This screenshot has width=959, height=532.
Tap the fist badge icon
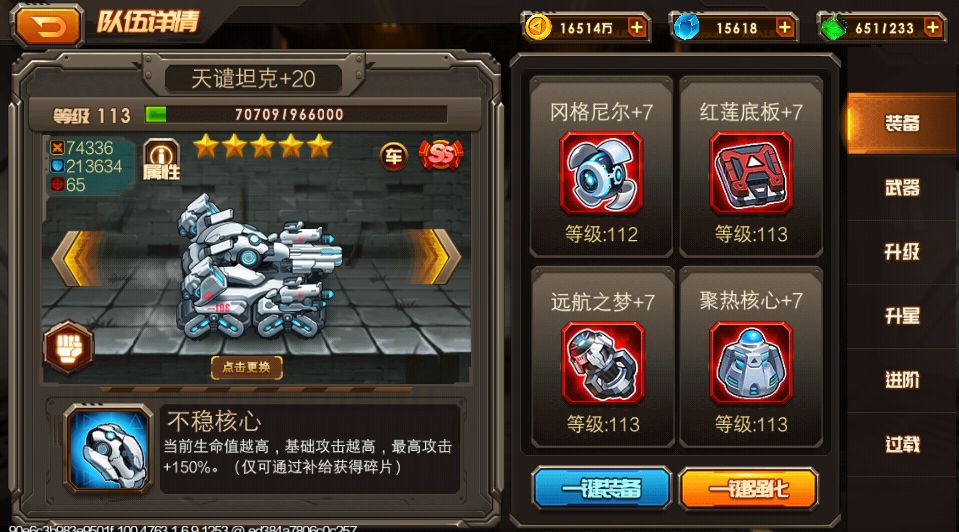(x=68, y=347)
